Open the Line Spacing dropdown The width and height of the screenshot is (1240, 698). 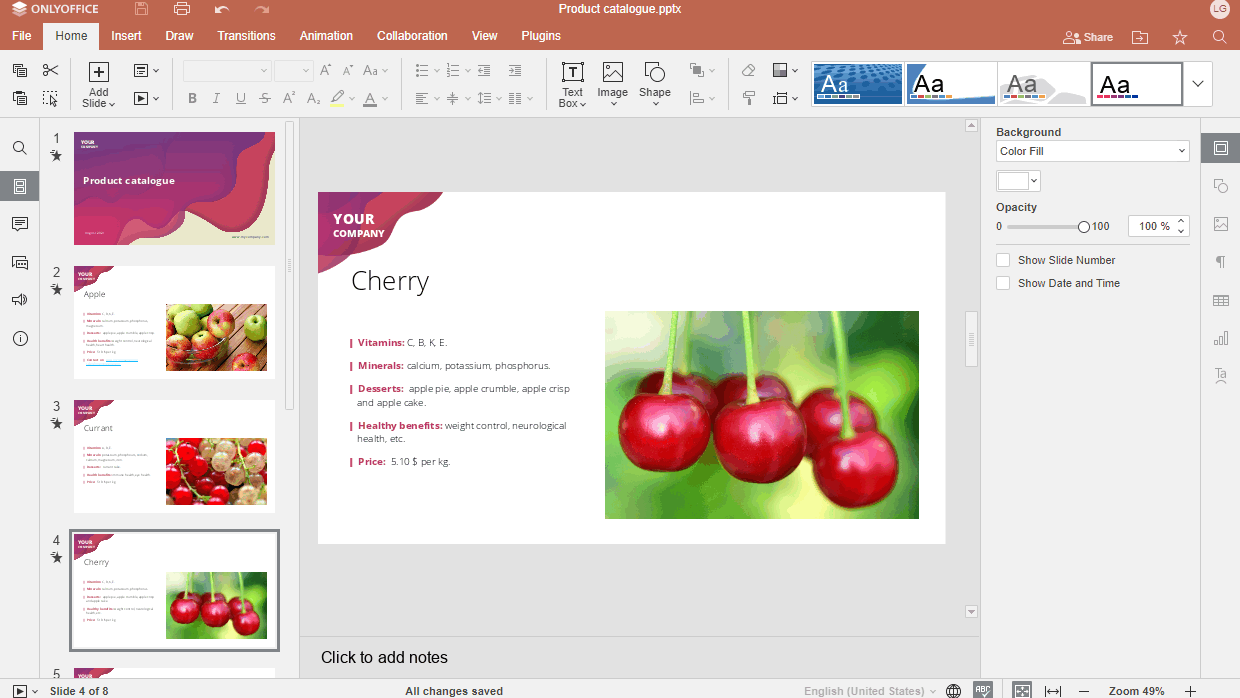click(x=488, y=98)
